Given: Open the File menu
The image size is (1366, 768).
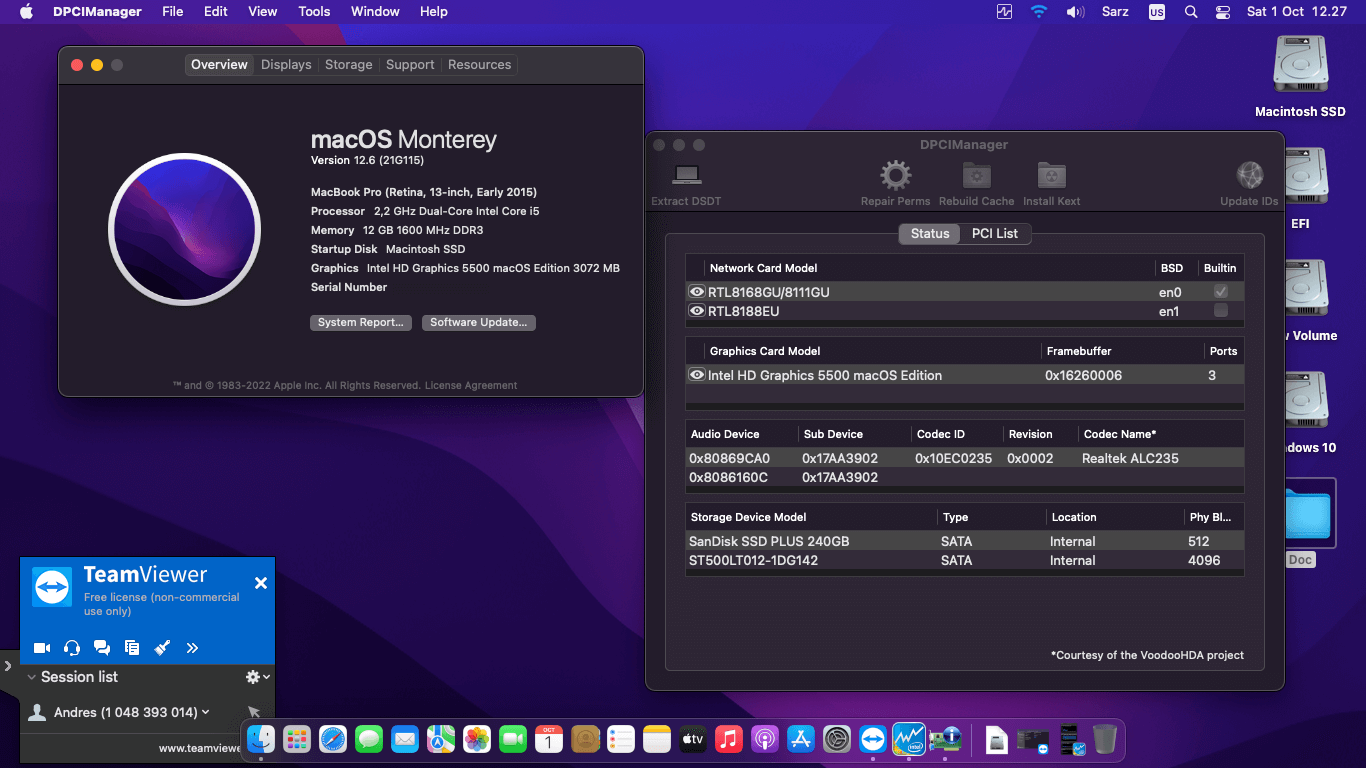Looking at the screenshot, I should pos(173,11).
